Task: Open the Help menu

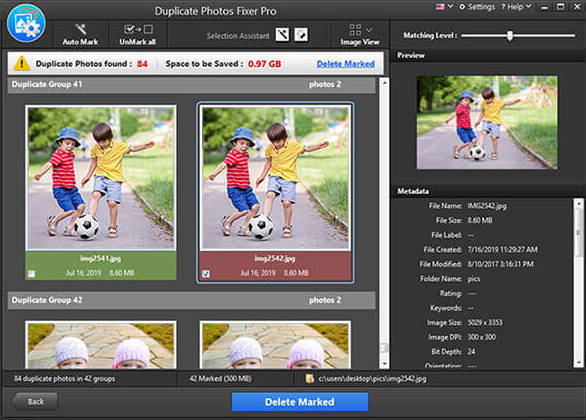Action: [516, 7]
